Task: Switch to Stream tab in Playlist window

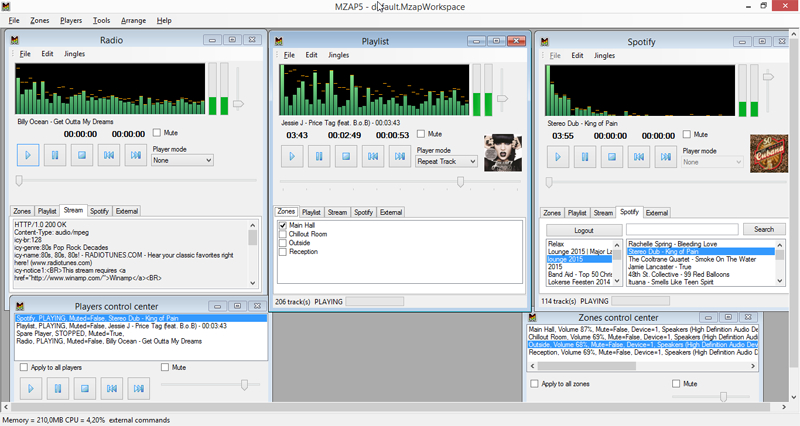Action: (337, 212)
